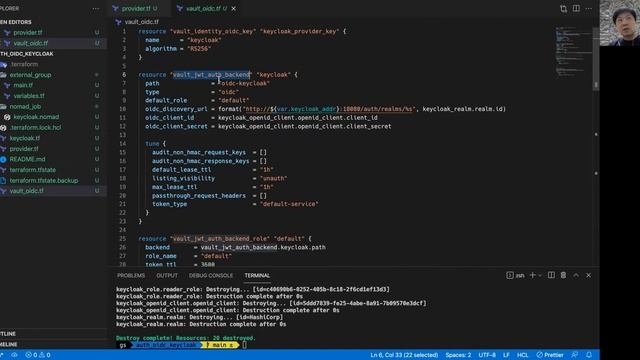Open errors and warnings status item
This screenshot has height=360, width=640.
[x=38, y=355]
